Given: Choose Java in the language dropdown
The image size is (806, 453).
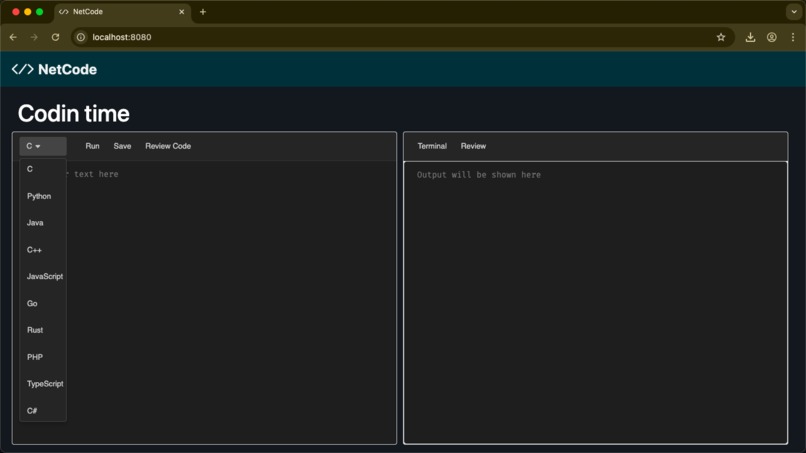Looking at the screenshot, I should (43, 223).
